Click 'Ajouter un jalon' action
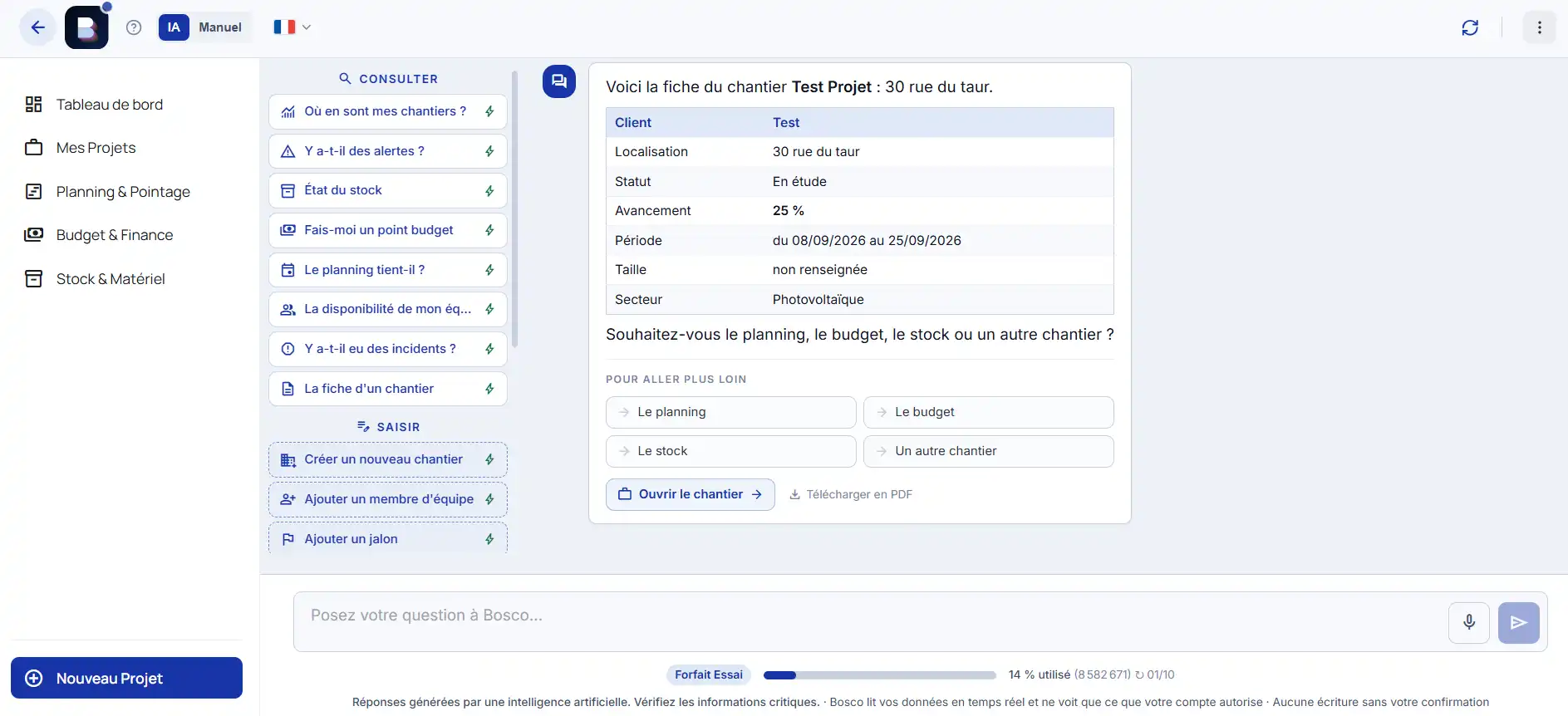1568x716 pixels. tap(388, 538)
